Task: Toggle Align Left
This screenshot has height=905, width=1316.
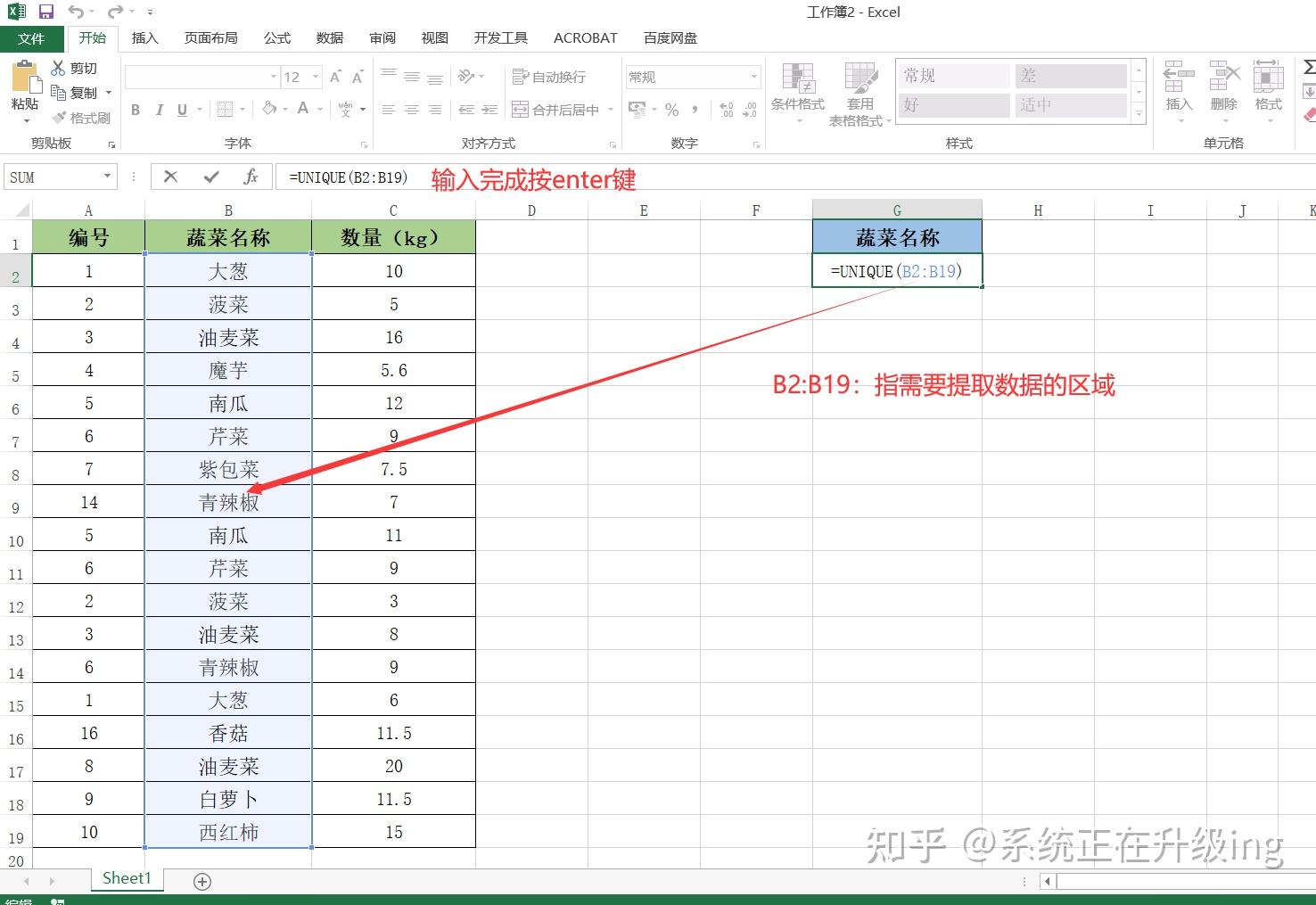Action: pos(389,110)
